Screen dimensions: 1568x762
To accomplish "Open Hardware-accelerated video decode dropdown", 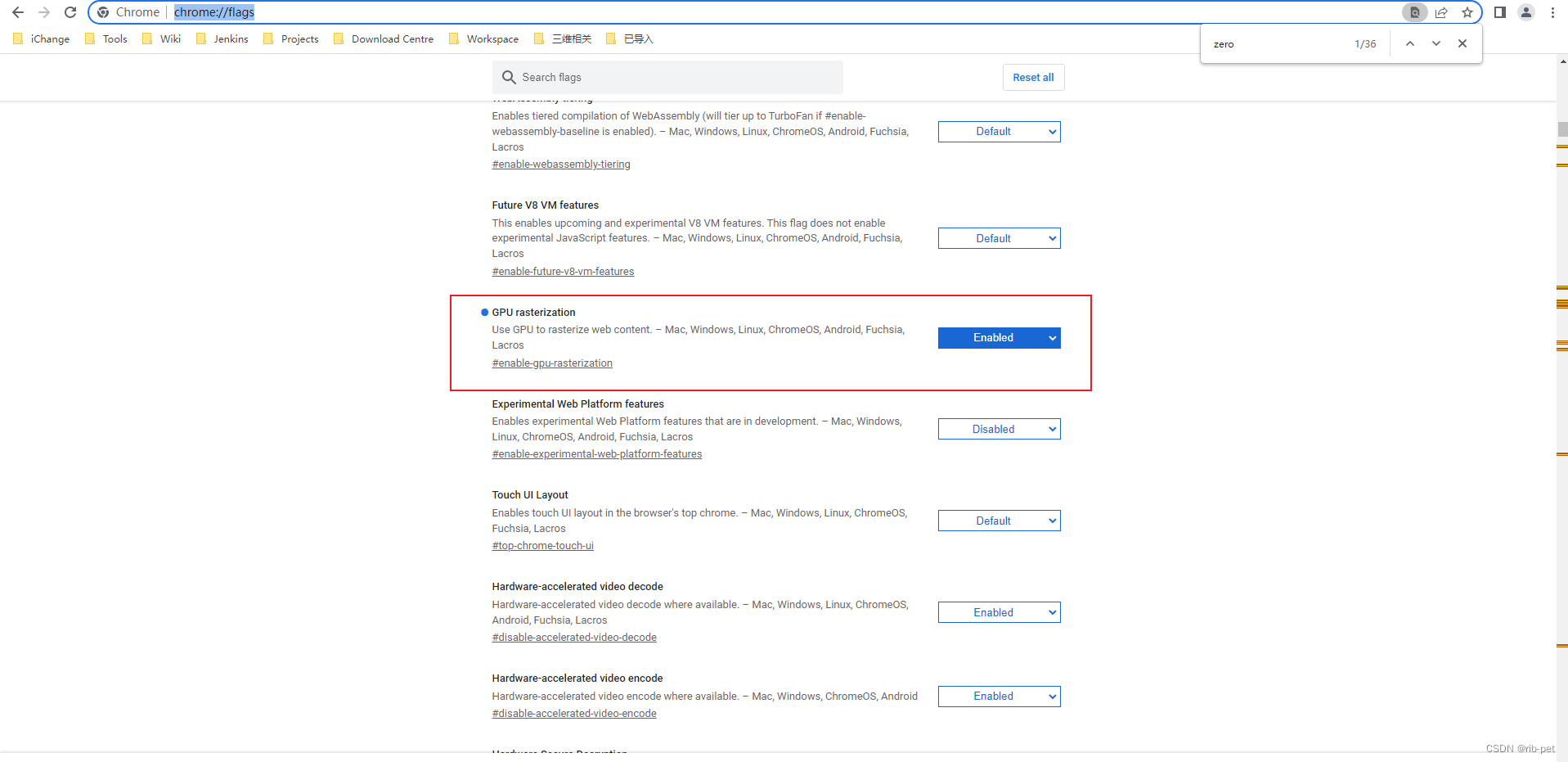I will pos(999,612).
